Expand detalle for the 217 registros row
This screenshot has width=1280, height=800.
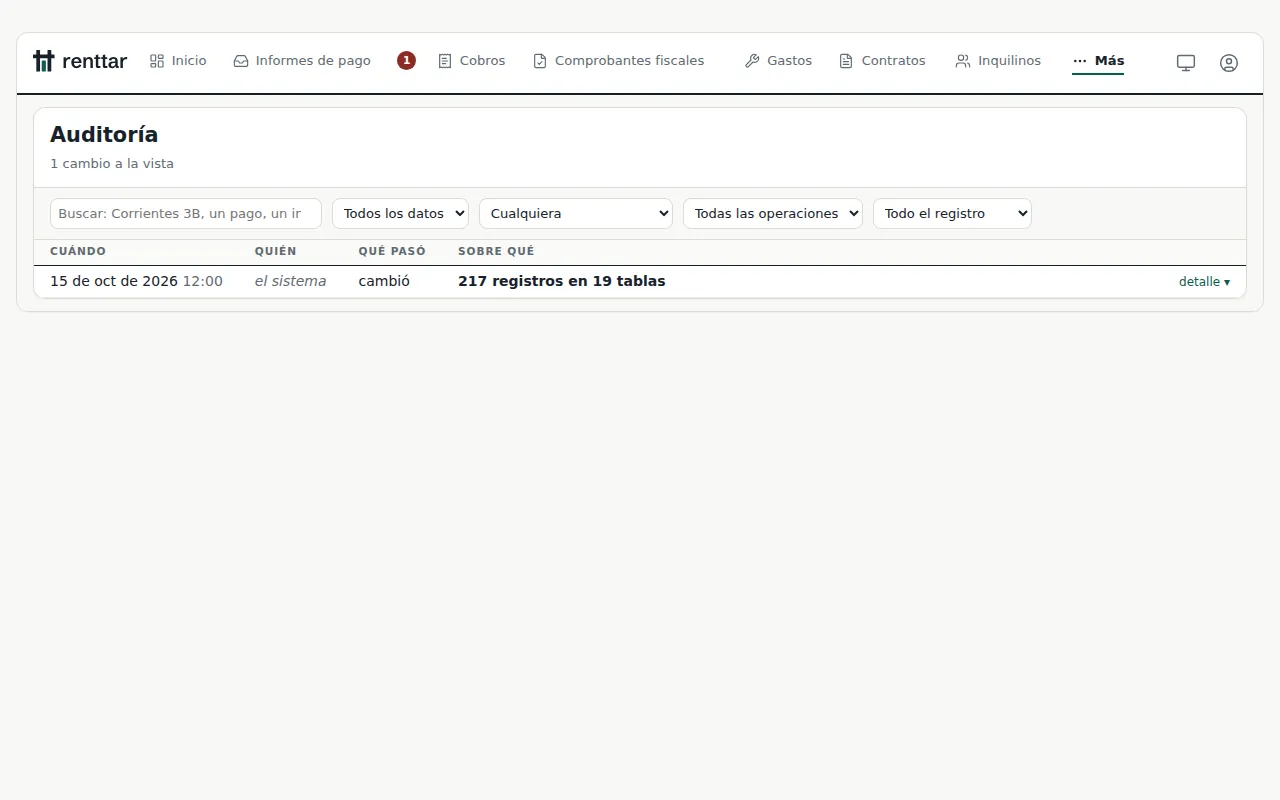(1204, 282)
